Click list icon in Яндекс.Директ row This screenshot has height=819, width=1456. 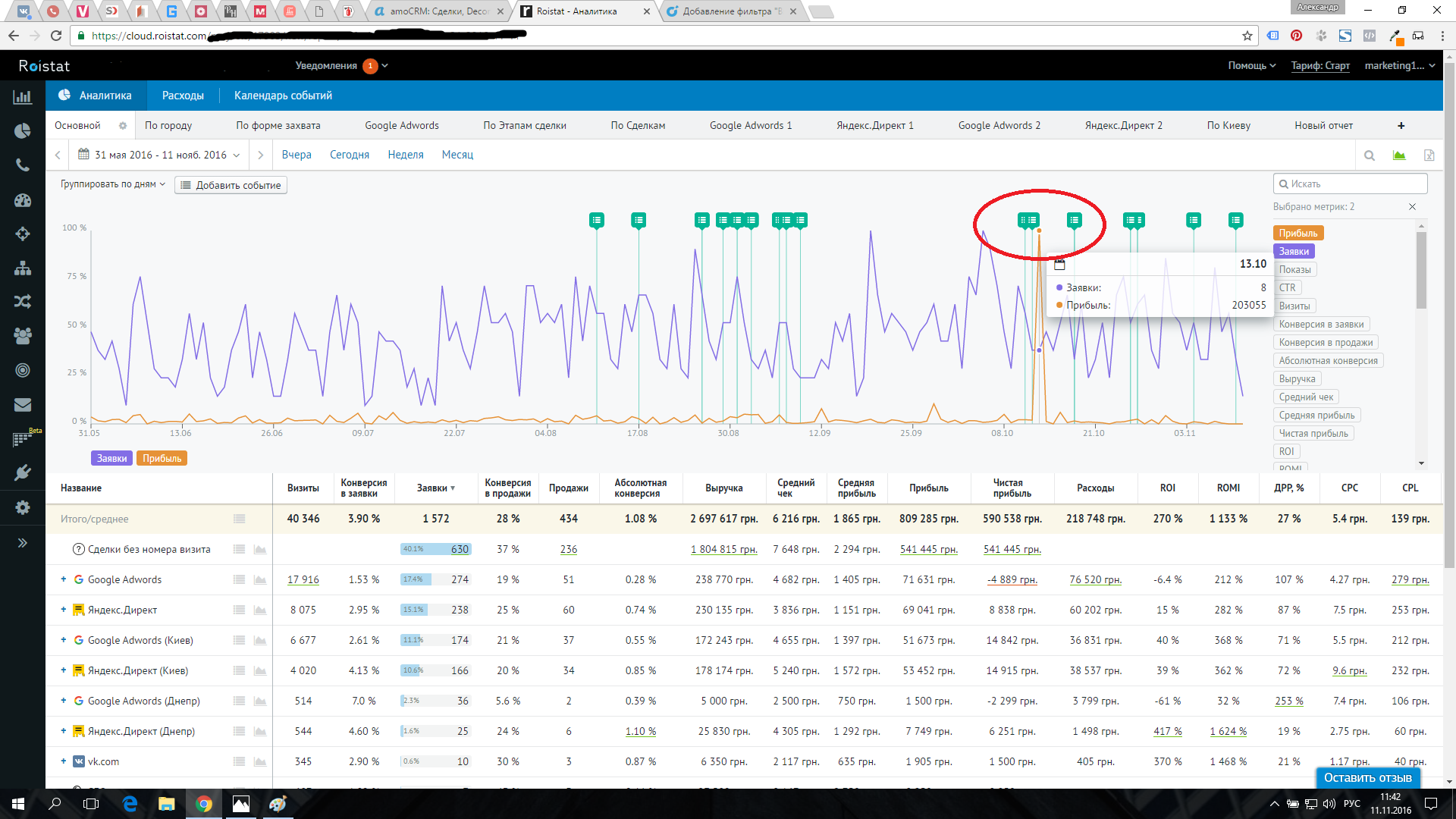(239, 610)
